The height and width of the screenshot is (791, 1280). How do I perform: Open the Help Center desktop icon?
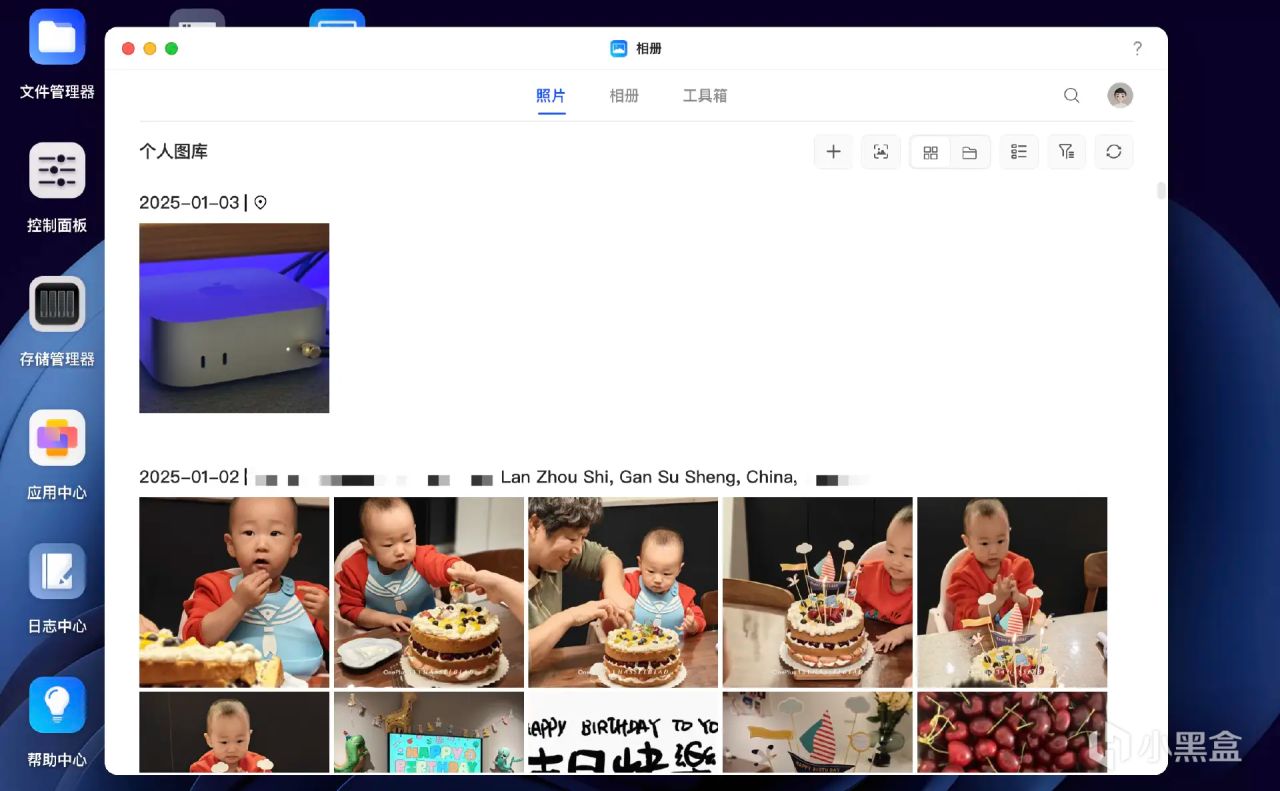(x=57, y=704)
